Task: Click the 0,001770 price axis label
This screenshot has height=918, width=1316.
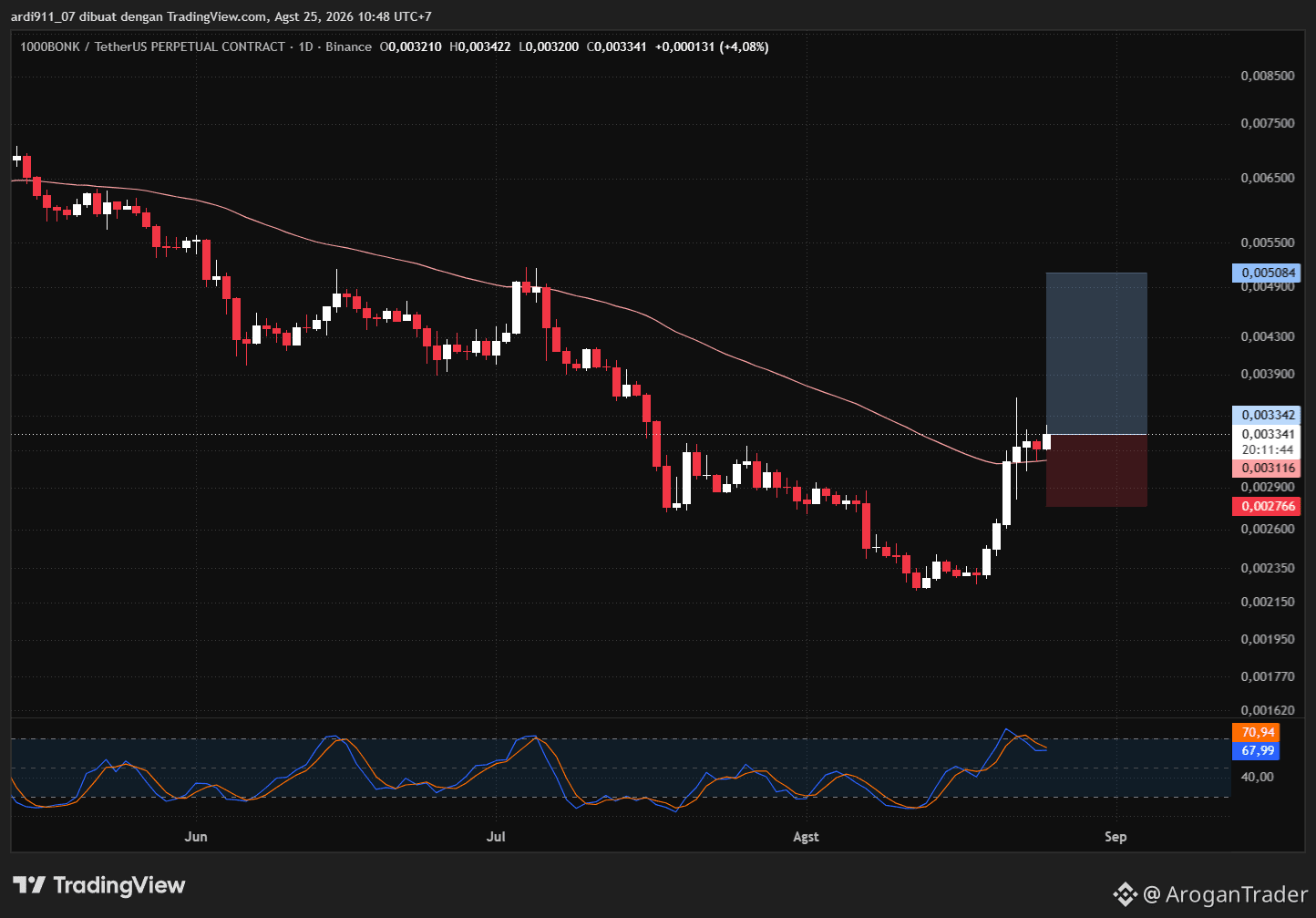Action: click(1268, 676)
